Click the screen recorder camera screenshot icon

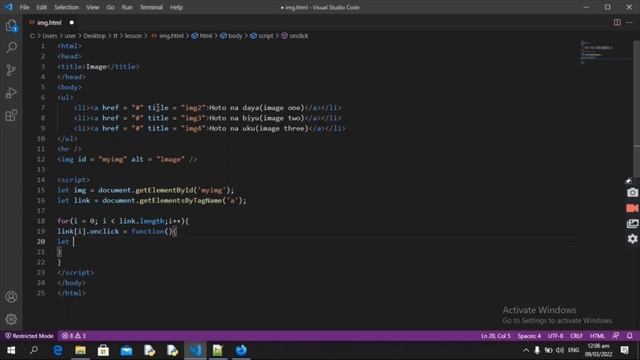pos(632,193)
